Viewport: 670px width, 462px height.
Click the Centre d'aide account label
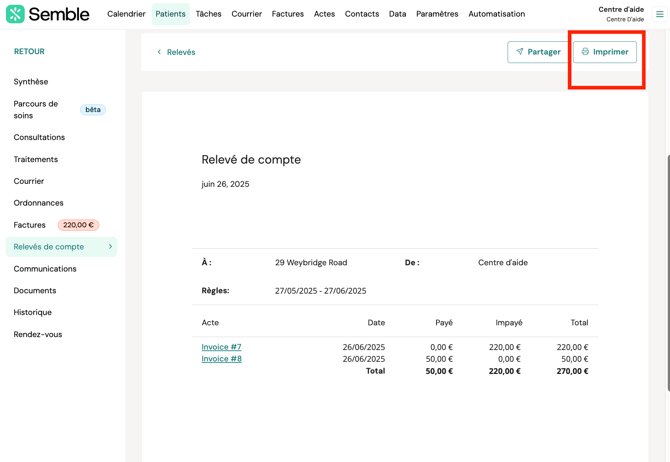(620, 10)
